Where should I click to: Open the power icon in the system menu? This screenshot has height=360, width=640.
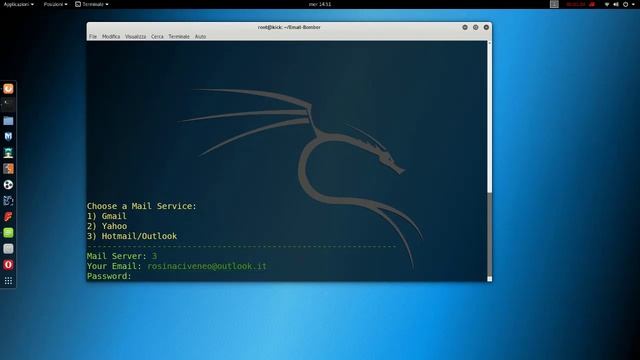click(625, 4)
